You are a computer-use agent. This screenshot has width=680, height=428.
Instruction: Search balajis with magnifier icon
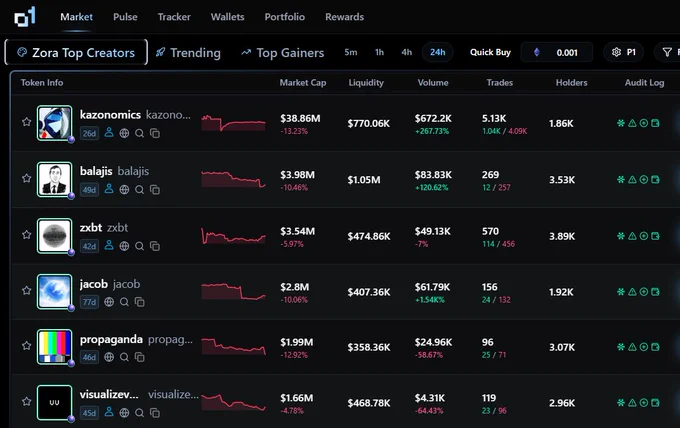click(x=139, y=189)
